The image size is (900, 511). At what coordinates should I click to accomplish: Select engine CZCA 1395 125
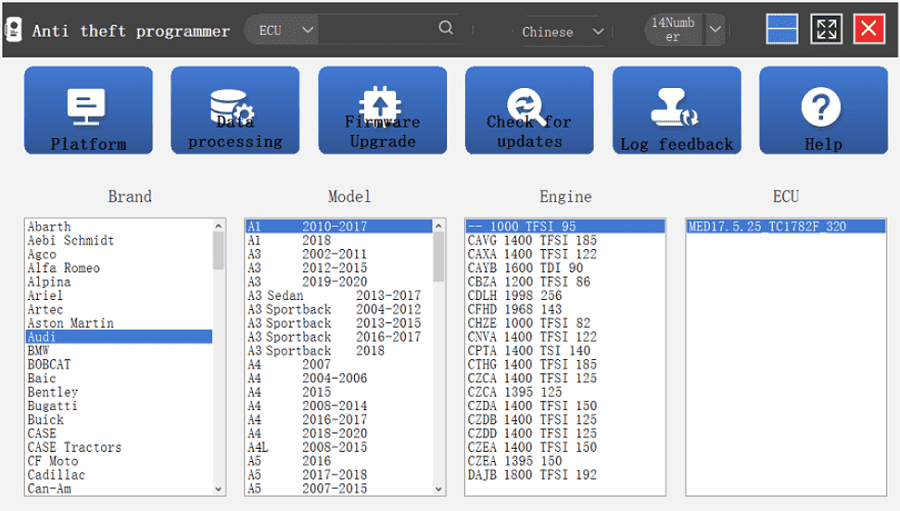tap(565, 392)
